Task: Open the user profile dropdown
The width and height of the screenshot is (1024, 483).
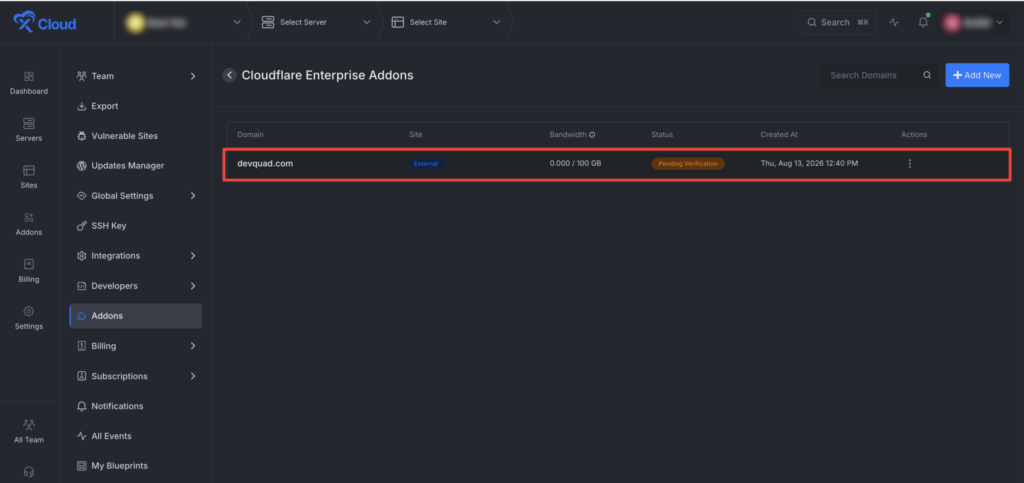Action: [972, 22]
